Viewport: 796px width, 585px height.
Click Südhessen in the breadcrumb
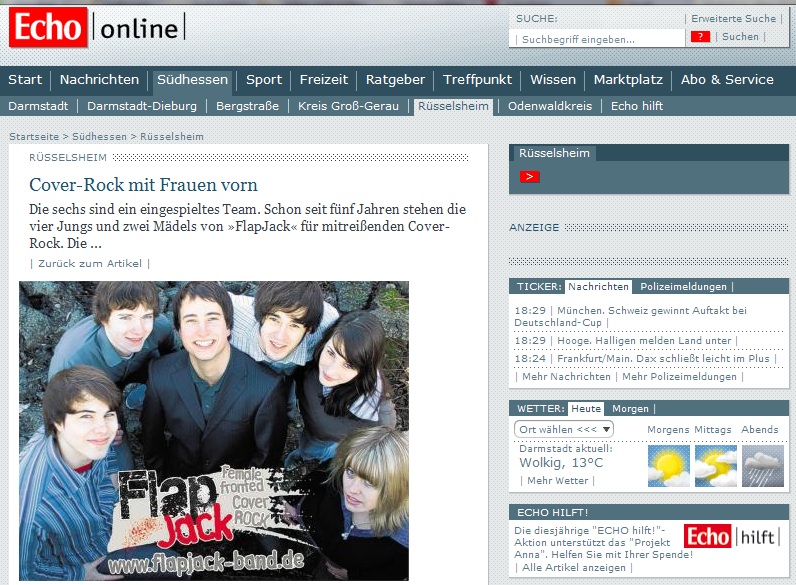pos(100,137)
